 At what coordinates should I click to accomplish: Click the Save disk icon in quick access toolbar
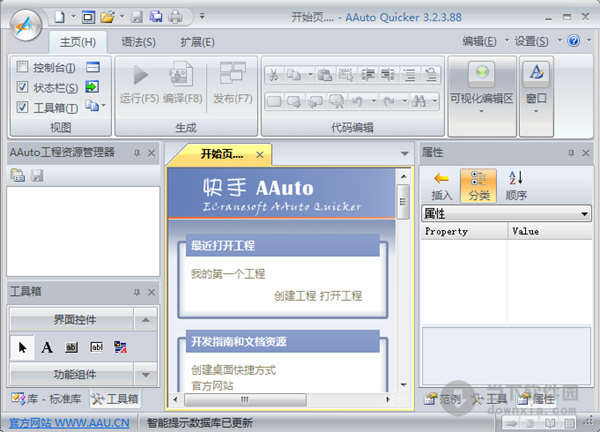point(137,17)
